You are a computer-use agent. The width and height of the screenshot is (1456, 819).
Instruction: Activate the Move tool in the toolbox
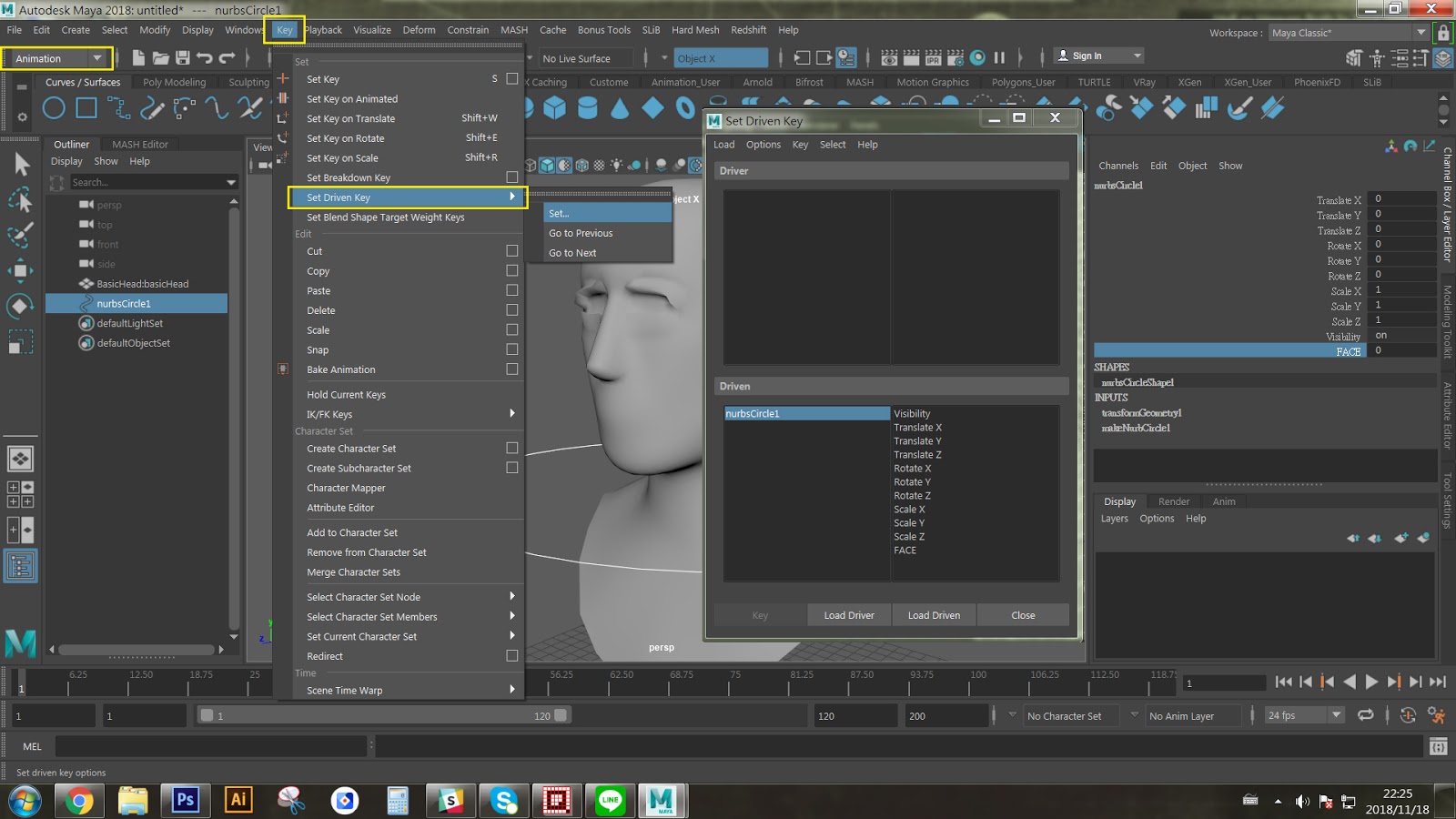21,268
